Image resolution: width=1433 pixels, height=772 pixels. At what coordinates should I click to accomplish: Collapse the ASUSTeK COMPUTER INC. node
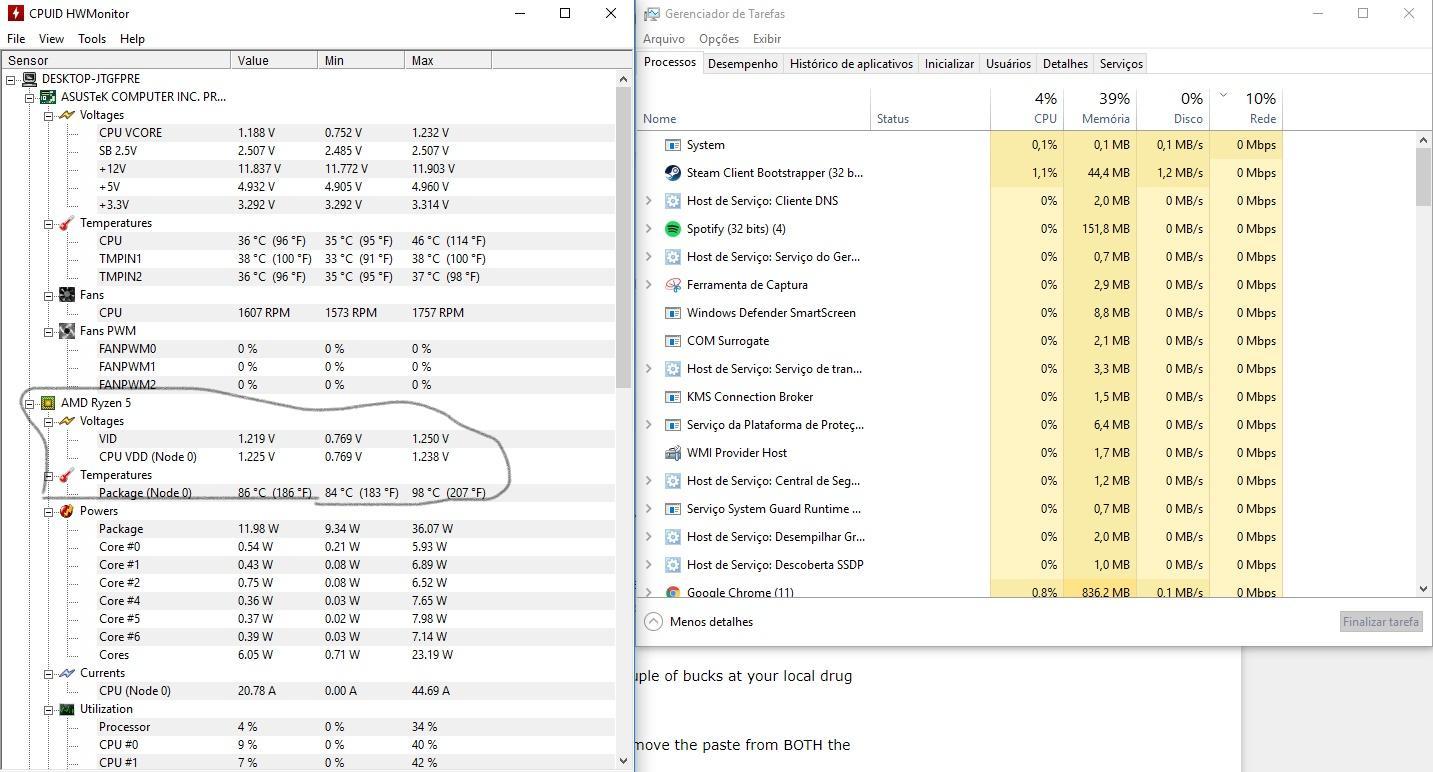click(x=30, y=97)
